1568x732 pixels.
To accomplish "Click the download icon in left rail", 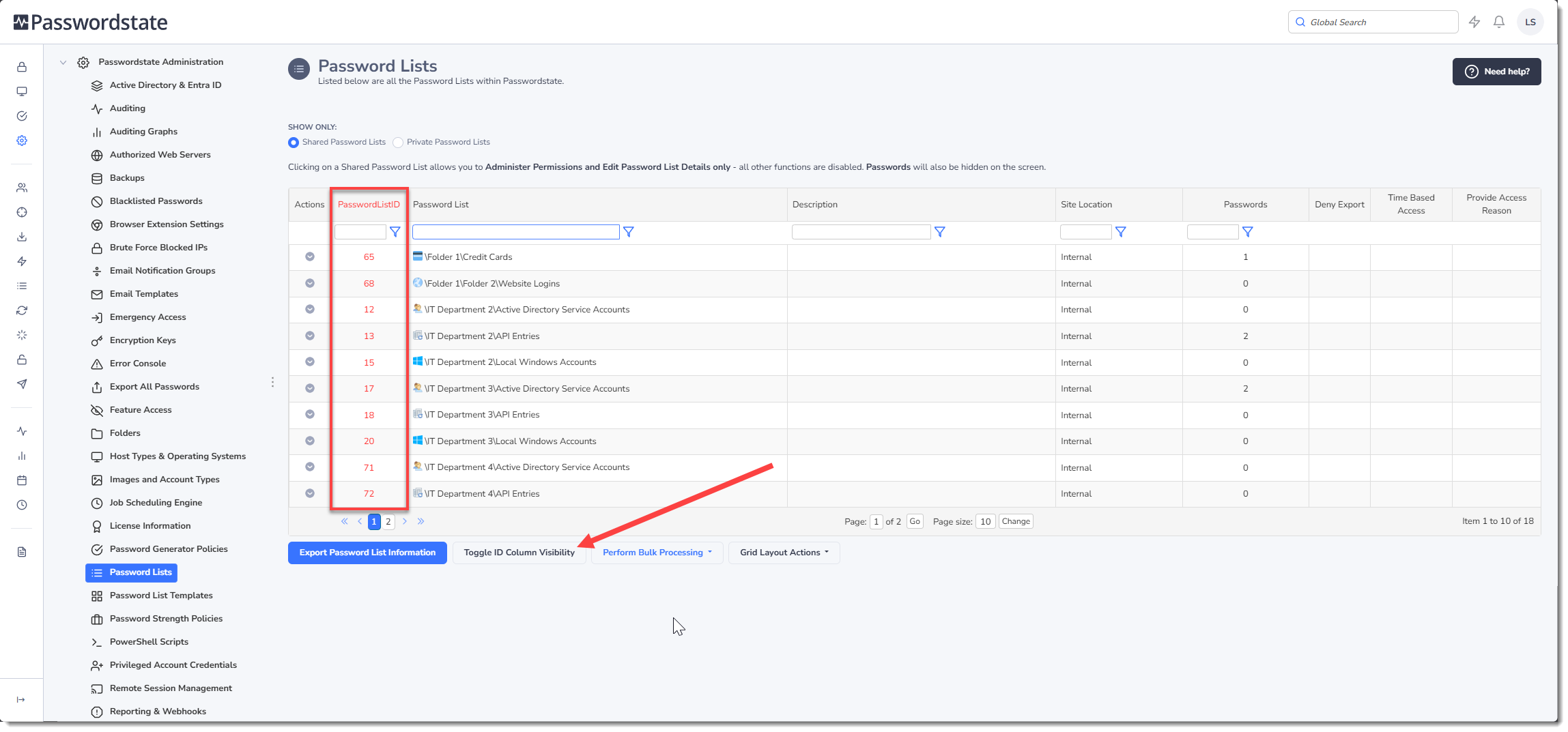I will (x=22, y=237).
